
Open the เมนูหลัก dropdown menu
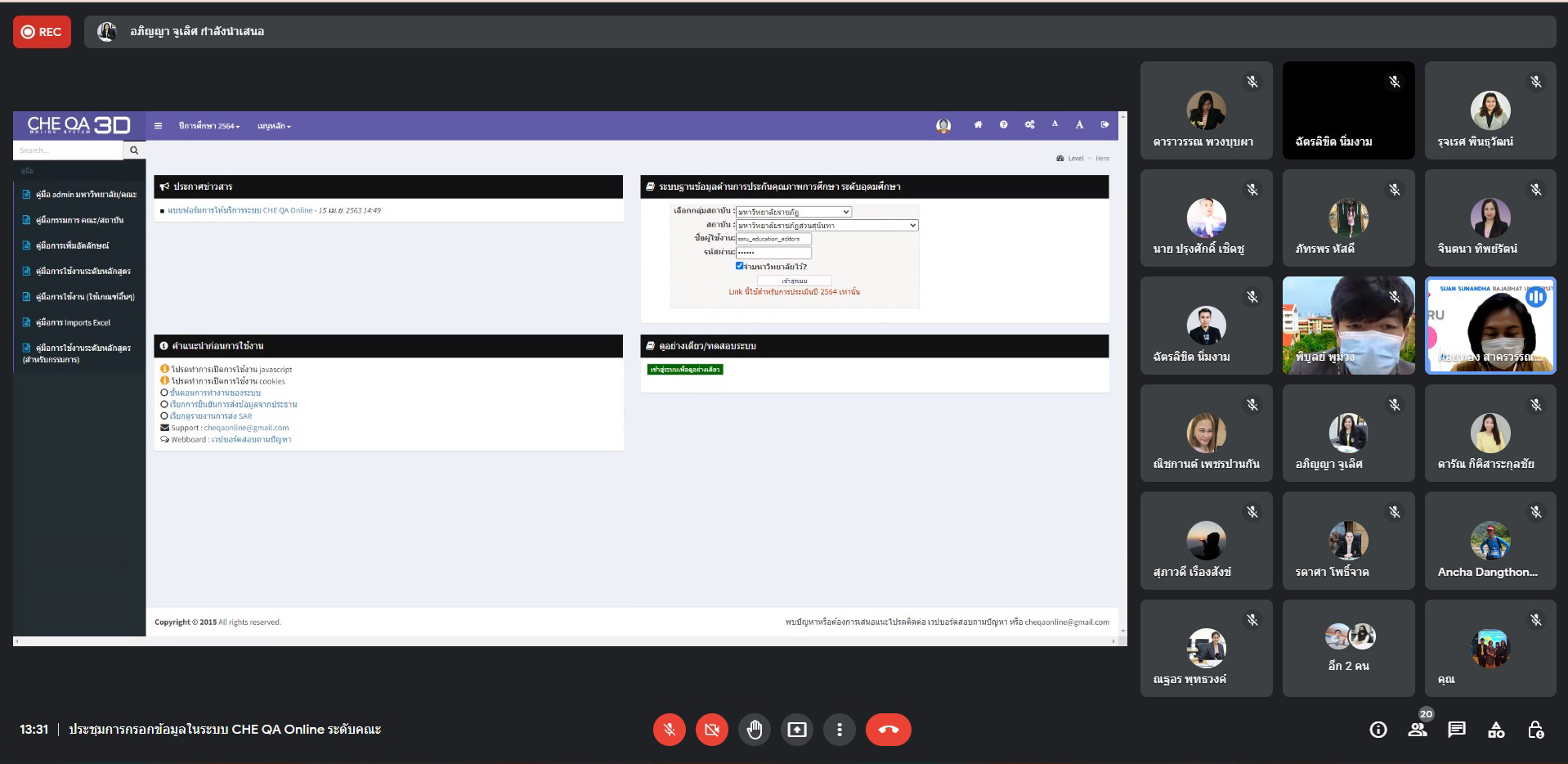tap(274, 126)
